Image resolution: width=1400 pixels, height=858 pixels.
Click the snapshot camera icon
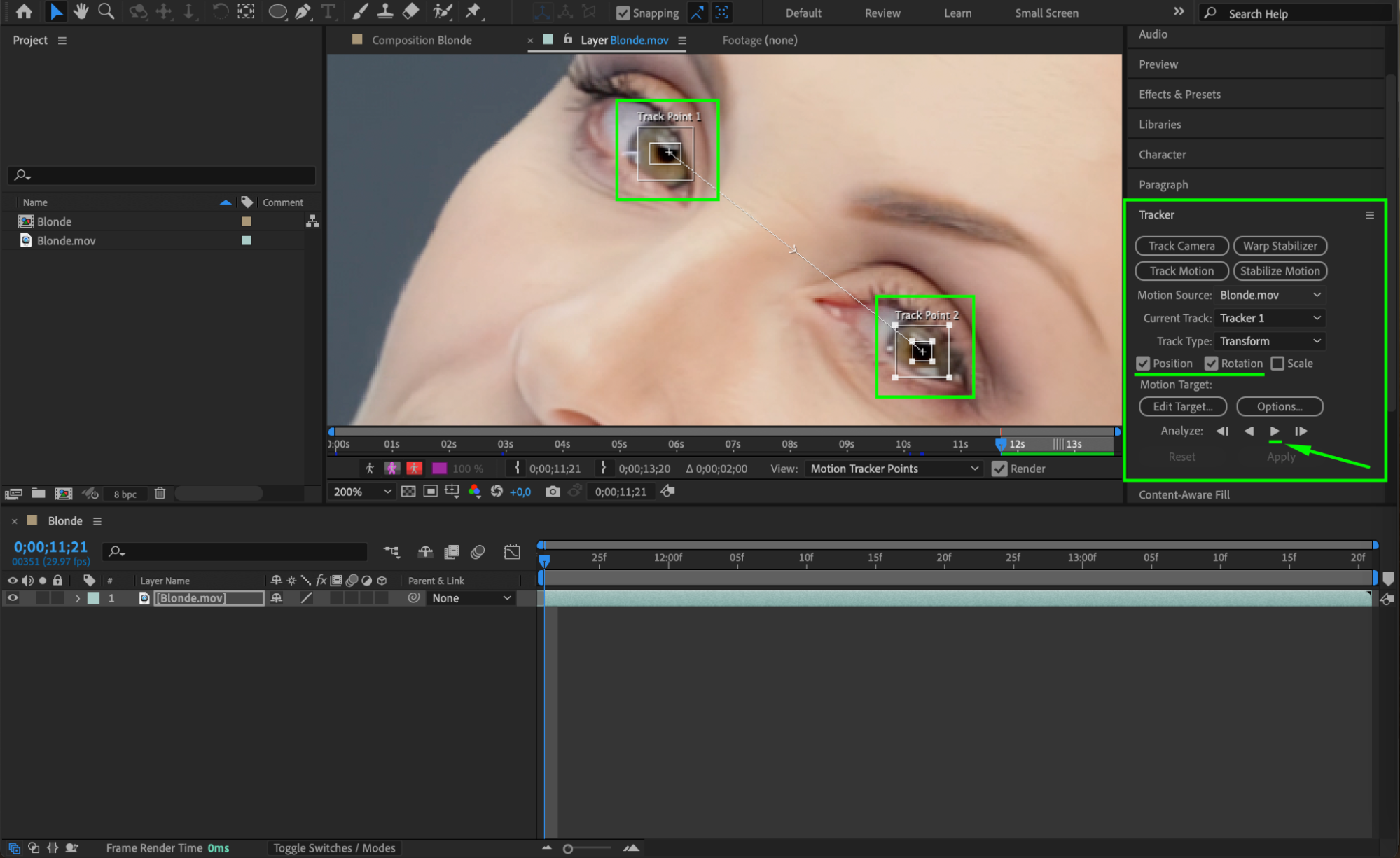553,492
